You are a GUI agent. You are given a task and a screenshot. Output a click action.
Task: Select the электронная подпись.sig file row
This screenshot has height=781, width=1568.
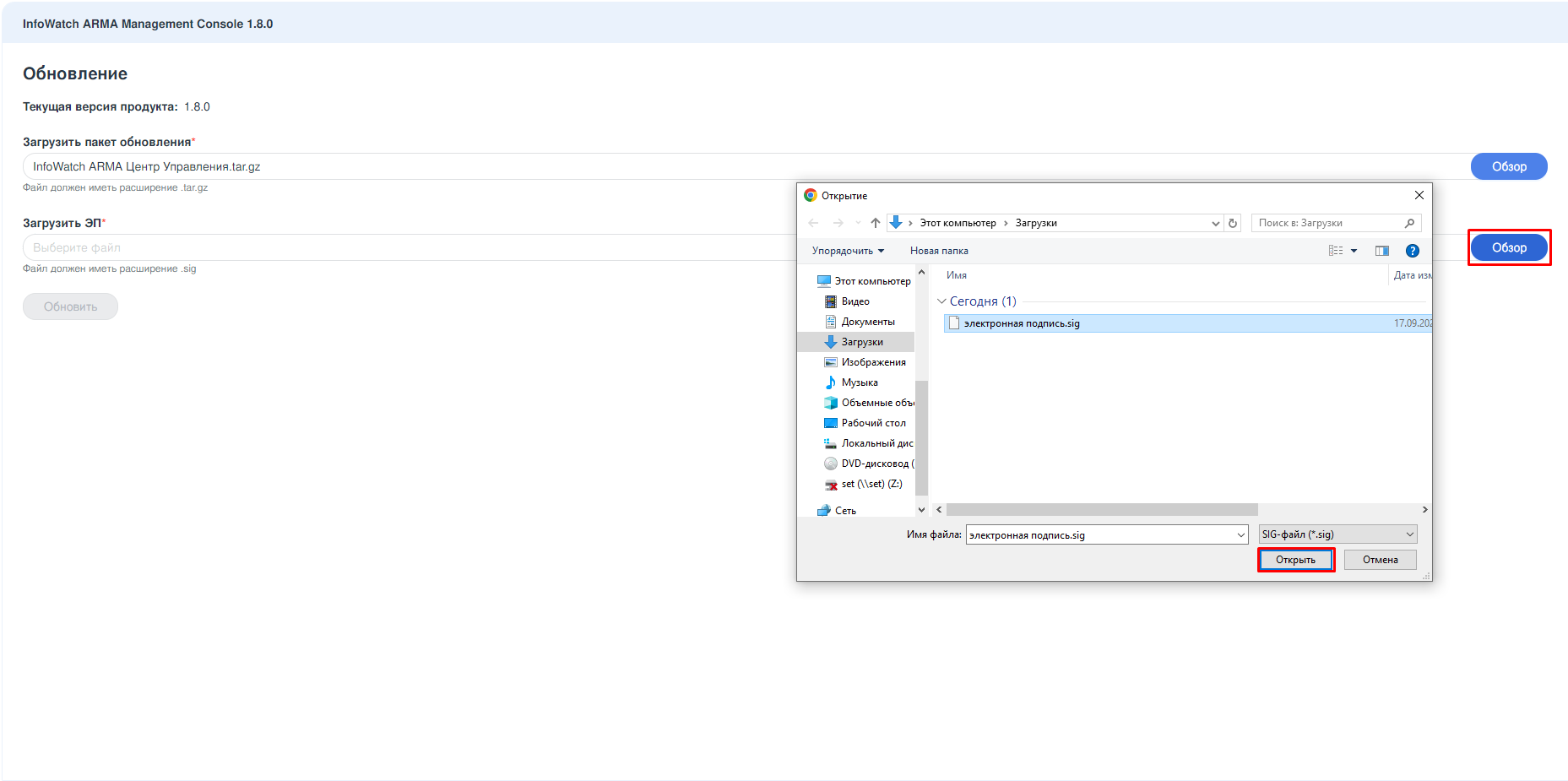[1187, 323]
